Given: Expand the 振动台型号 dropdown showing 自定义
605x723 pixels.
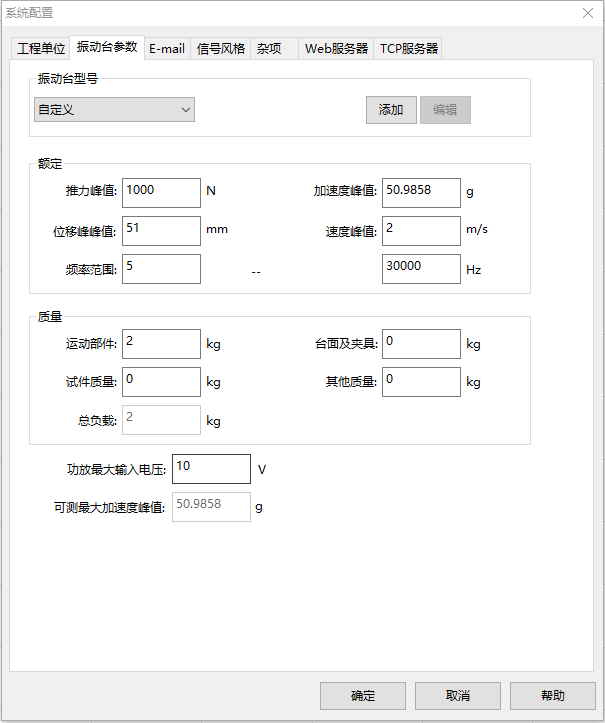Looking at the screenshot, I should point(114,110).
